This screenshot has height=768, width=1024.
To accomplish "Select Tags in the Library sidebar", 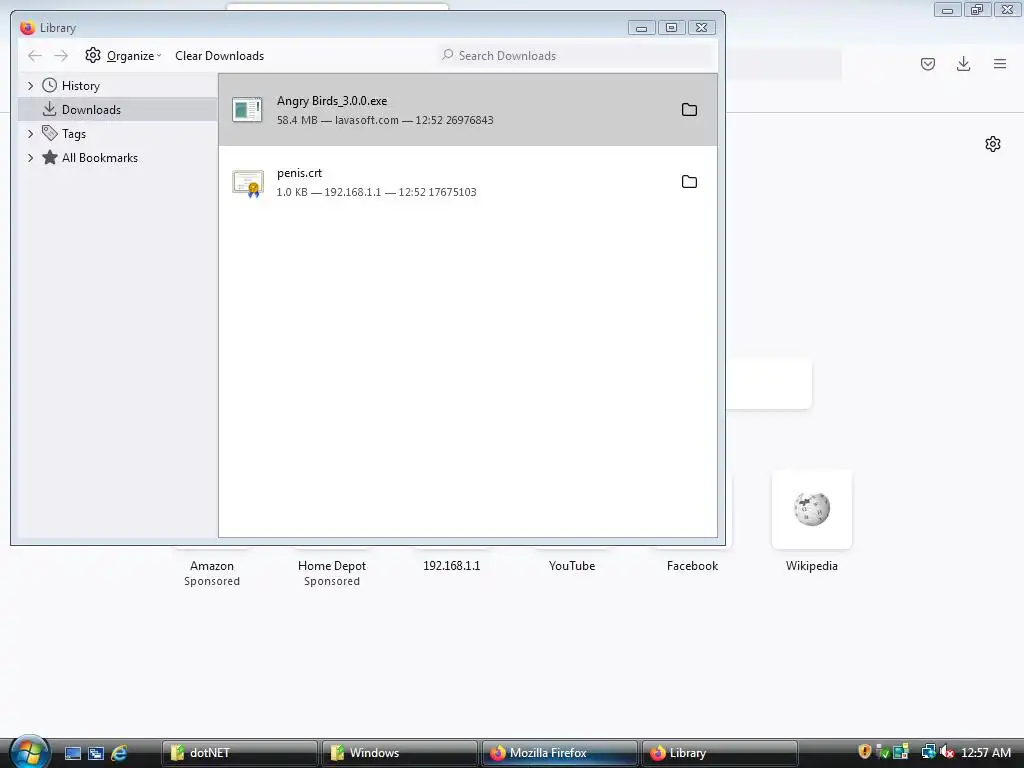I will click(74, 134).
